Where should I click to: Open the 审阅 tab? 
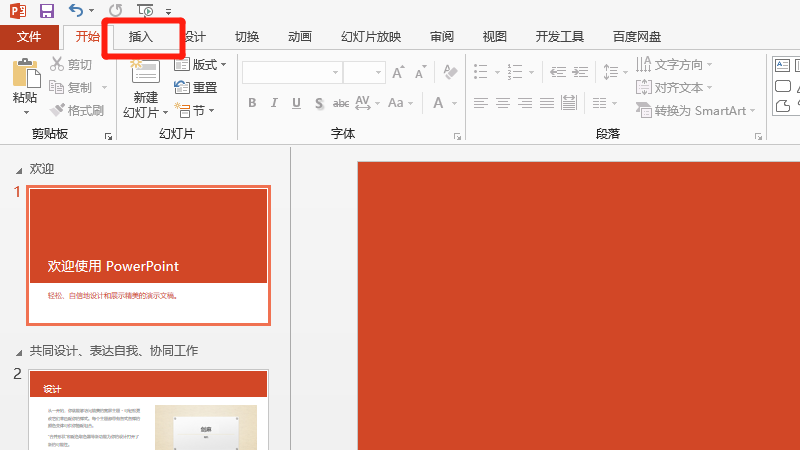pyautogui.click(x=442, y=37)
